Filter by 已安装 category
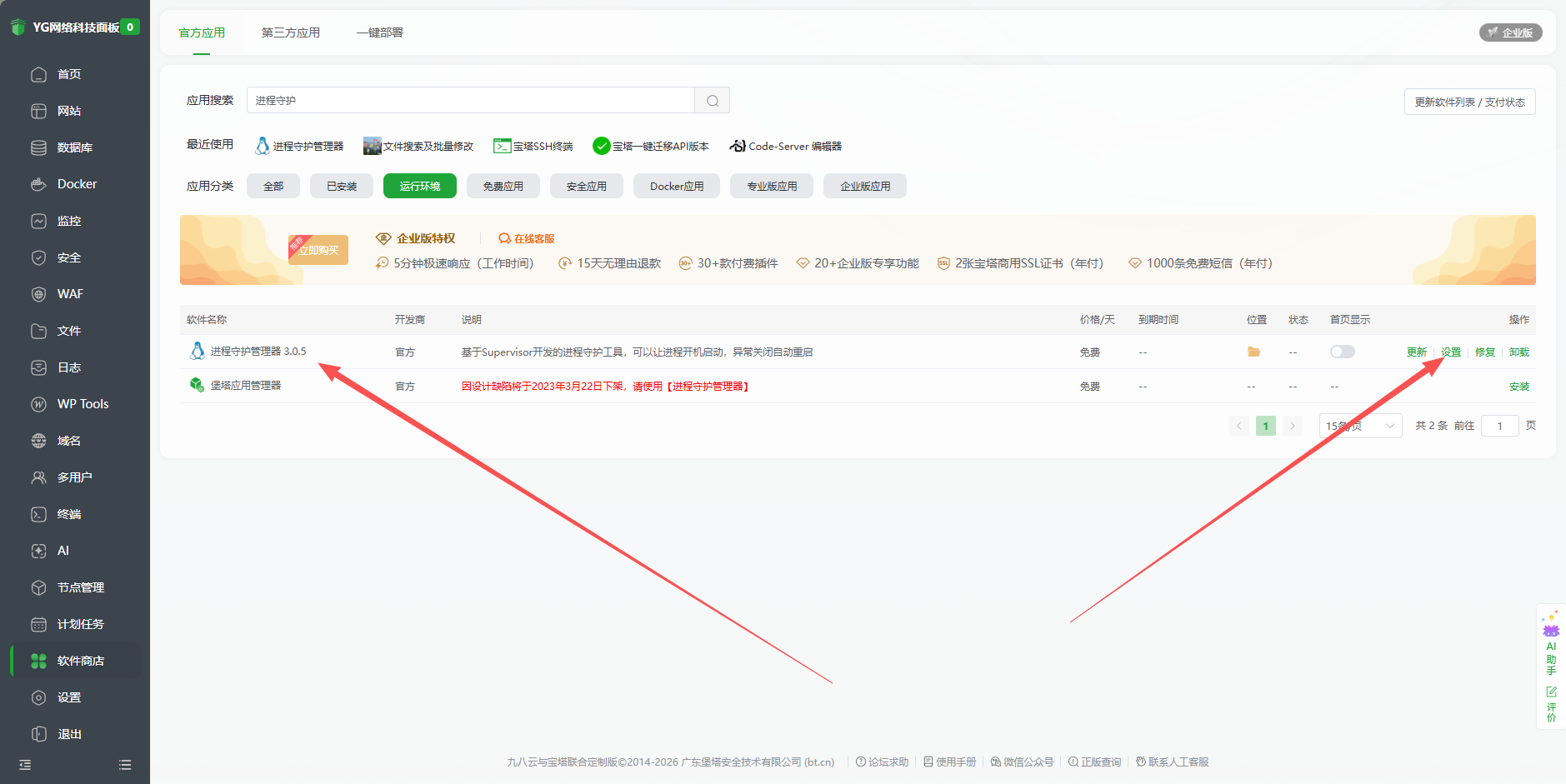 click(342, 186)
